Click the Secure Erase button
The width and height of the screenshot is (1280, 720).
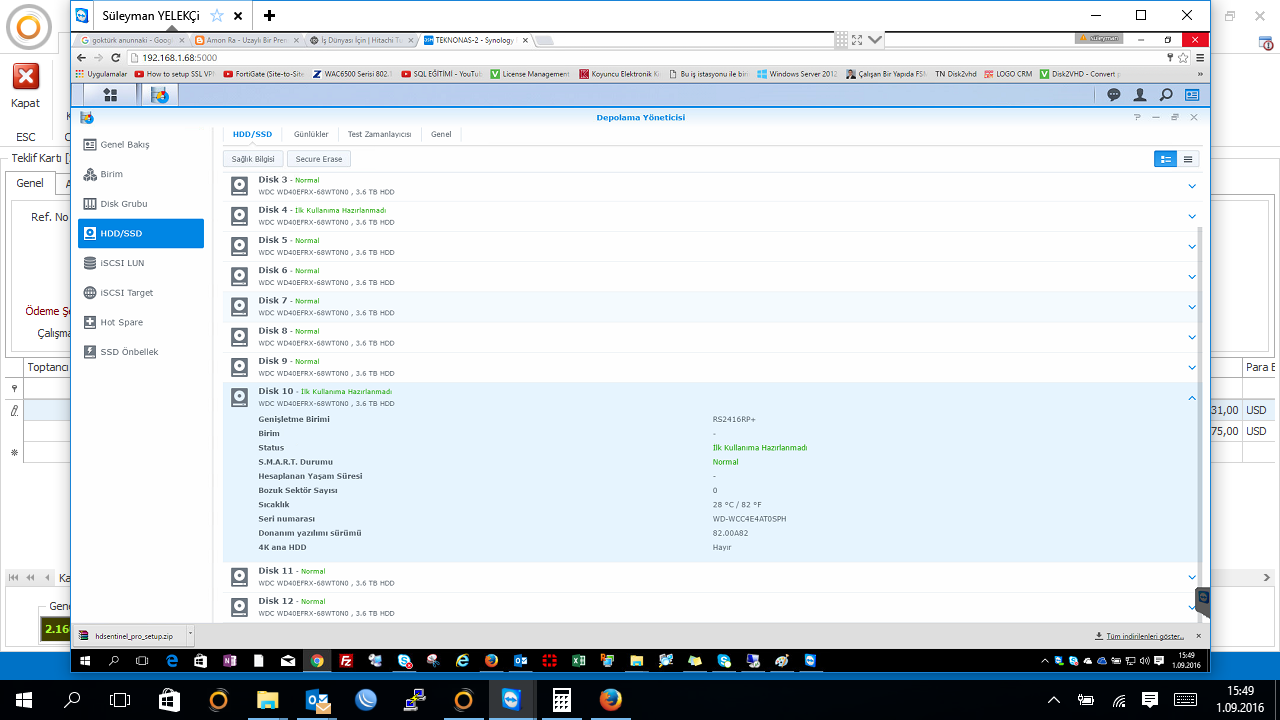click(x=318, y=159)
